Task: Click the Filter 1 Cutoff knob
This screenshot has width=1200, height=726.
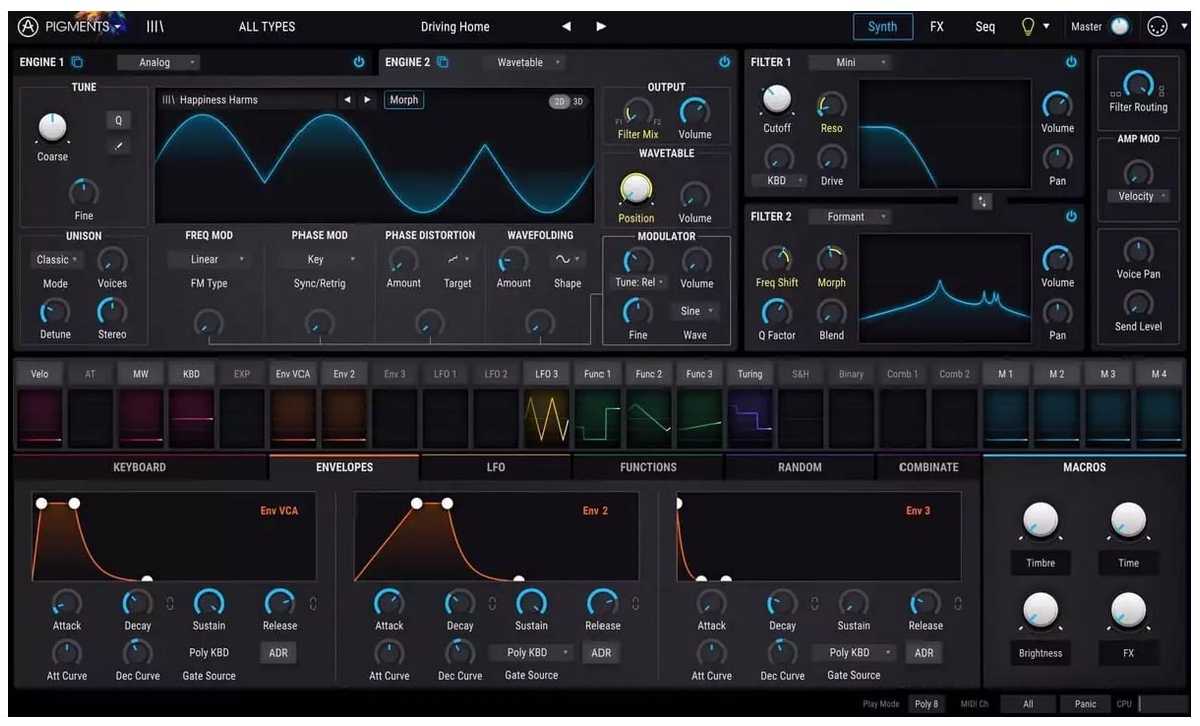Action: [x=777, y=99]
